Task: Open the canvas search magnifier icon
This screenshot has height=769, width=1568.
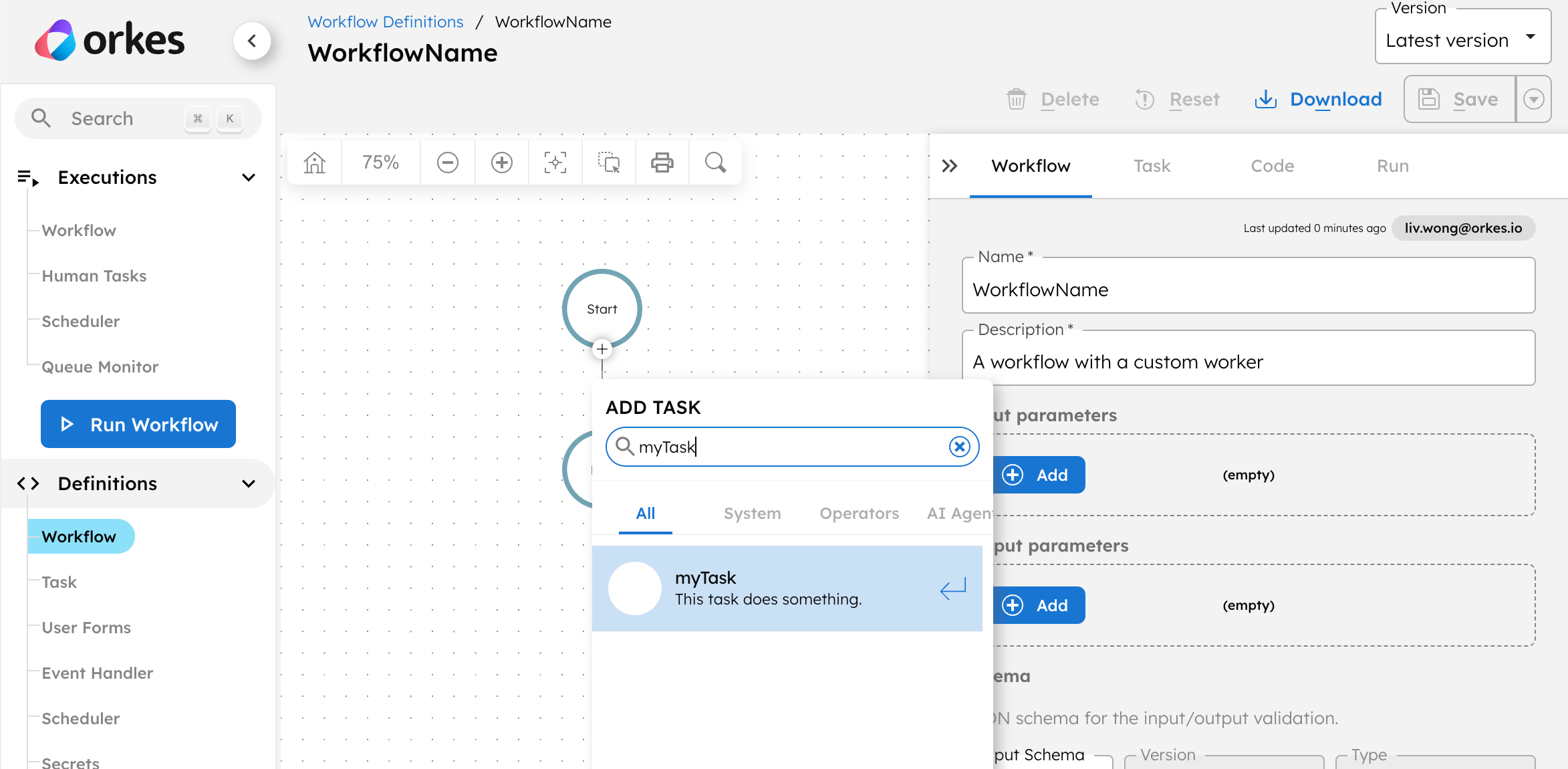Action: tap(716, 162)
